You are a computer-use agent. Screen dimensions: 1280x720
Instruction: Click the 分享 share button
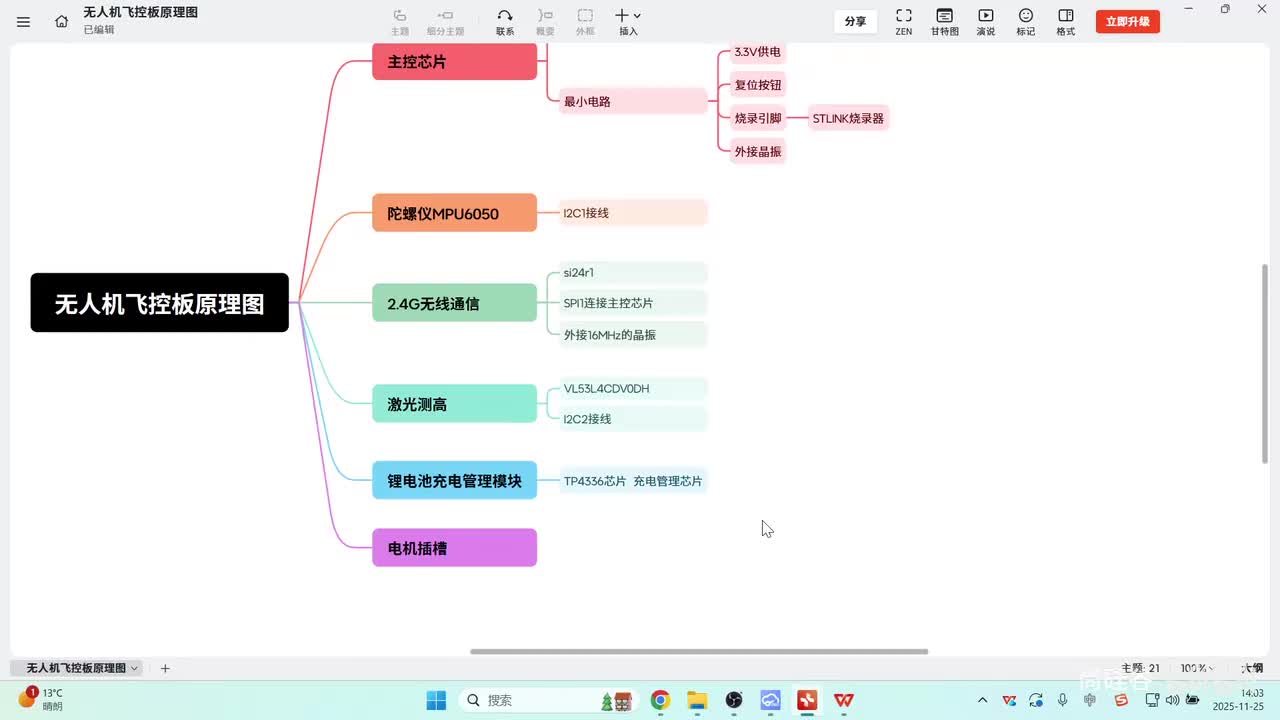[x=855, y=21]
